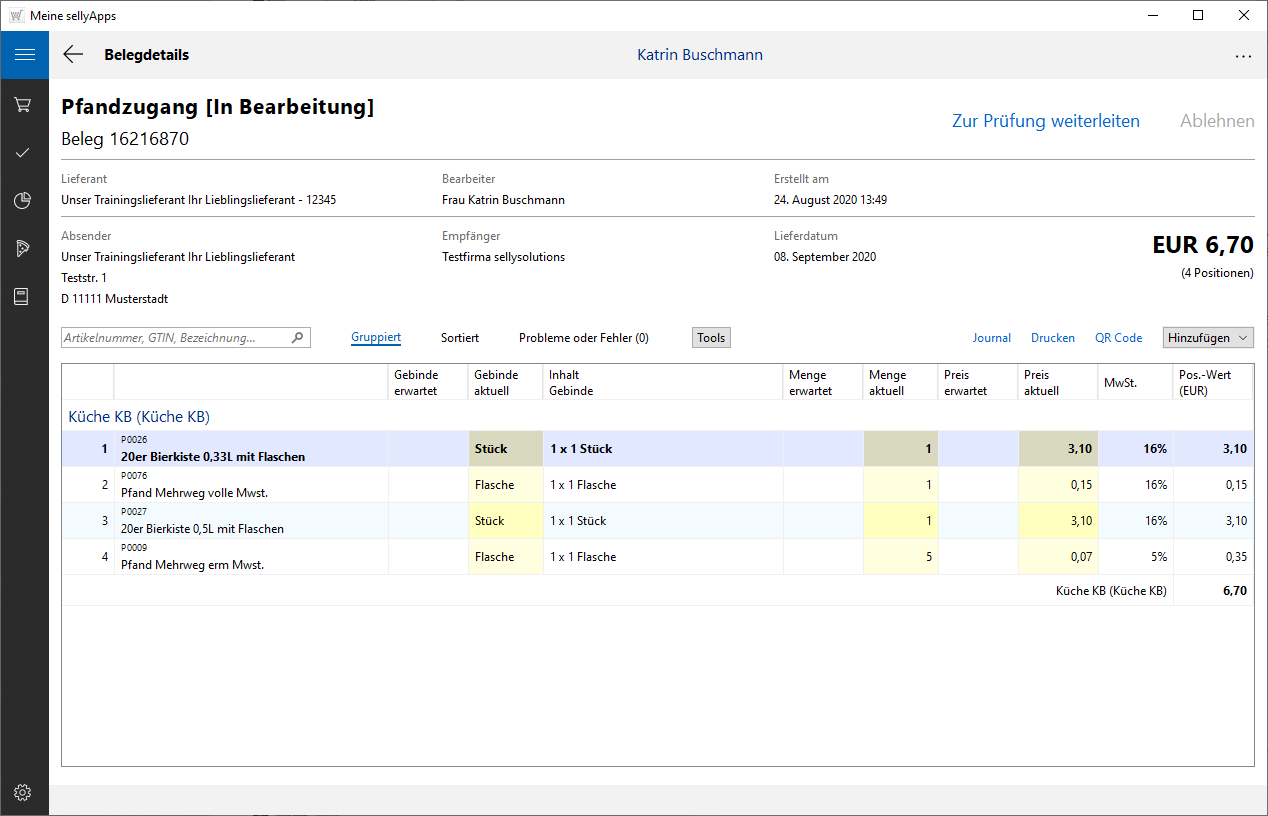Switch to the Sortiert view
Screen dimensions: 1268x816
click(460, 338)
